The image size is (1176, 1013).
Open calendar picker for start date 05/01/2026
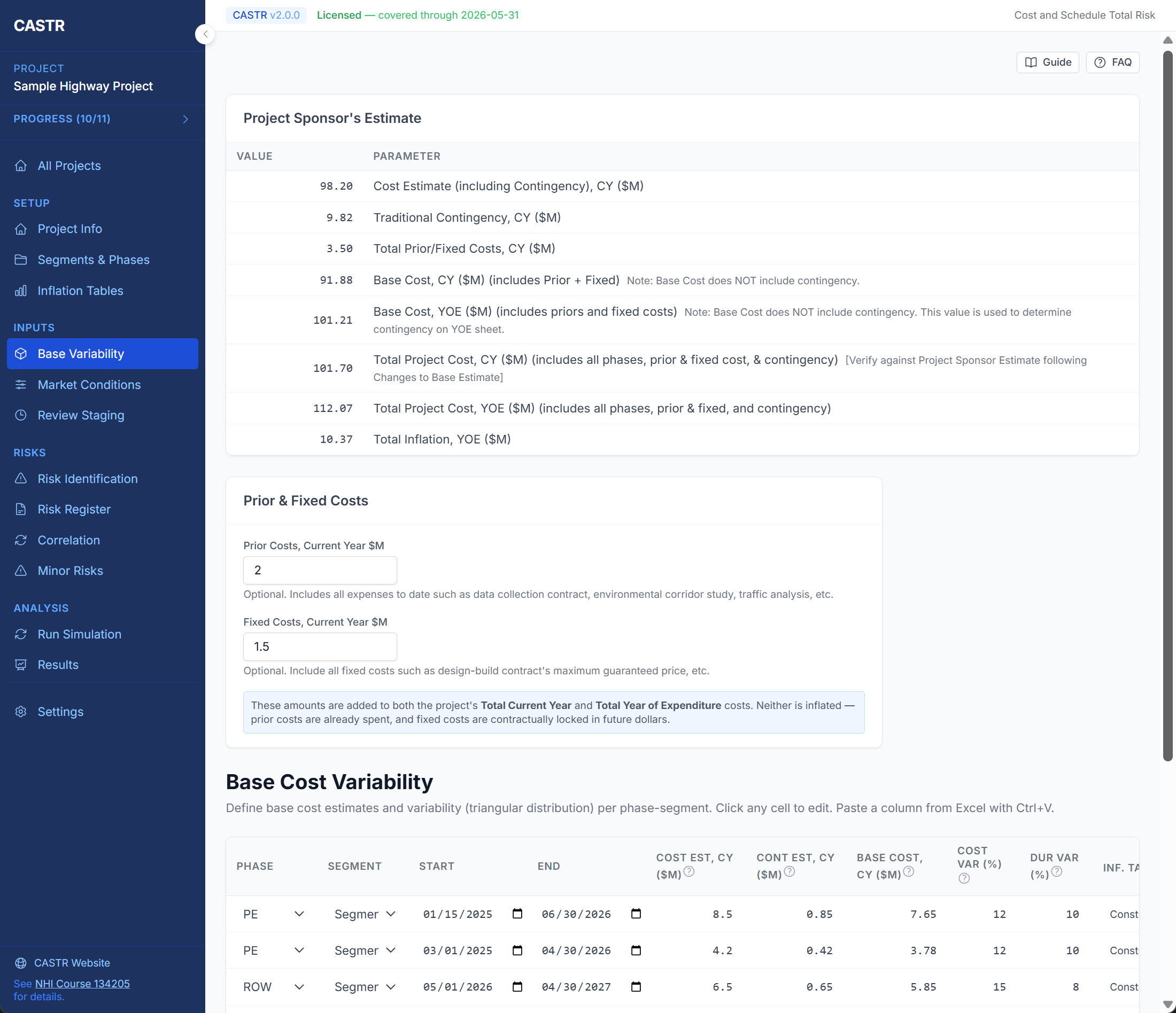(x=517, y=987)
